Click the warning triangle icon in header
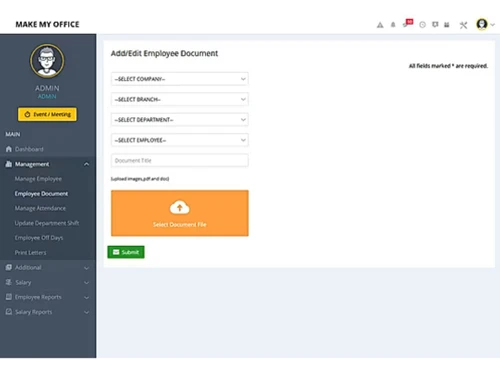Viewport: 500px width, 375px height. coord(380,25)
